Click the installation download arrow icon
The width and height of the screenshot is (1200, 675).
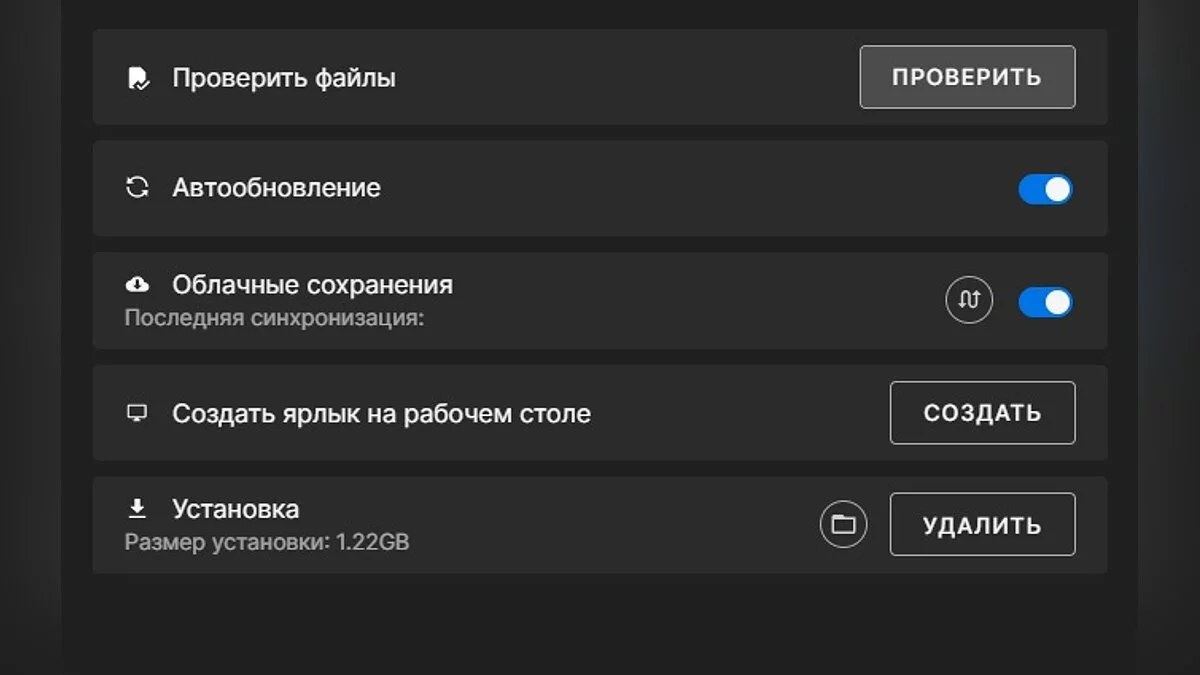(x=137, y=509)
